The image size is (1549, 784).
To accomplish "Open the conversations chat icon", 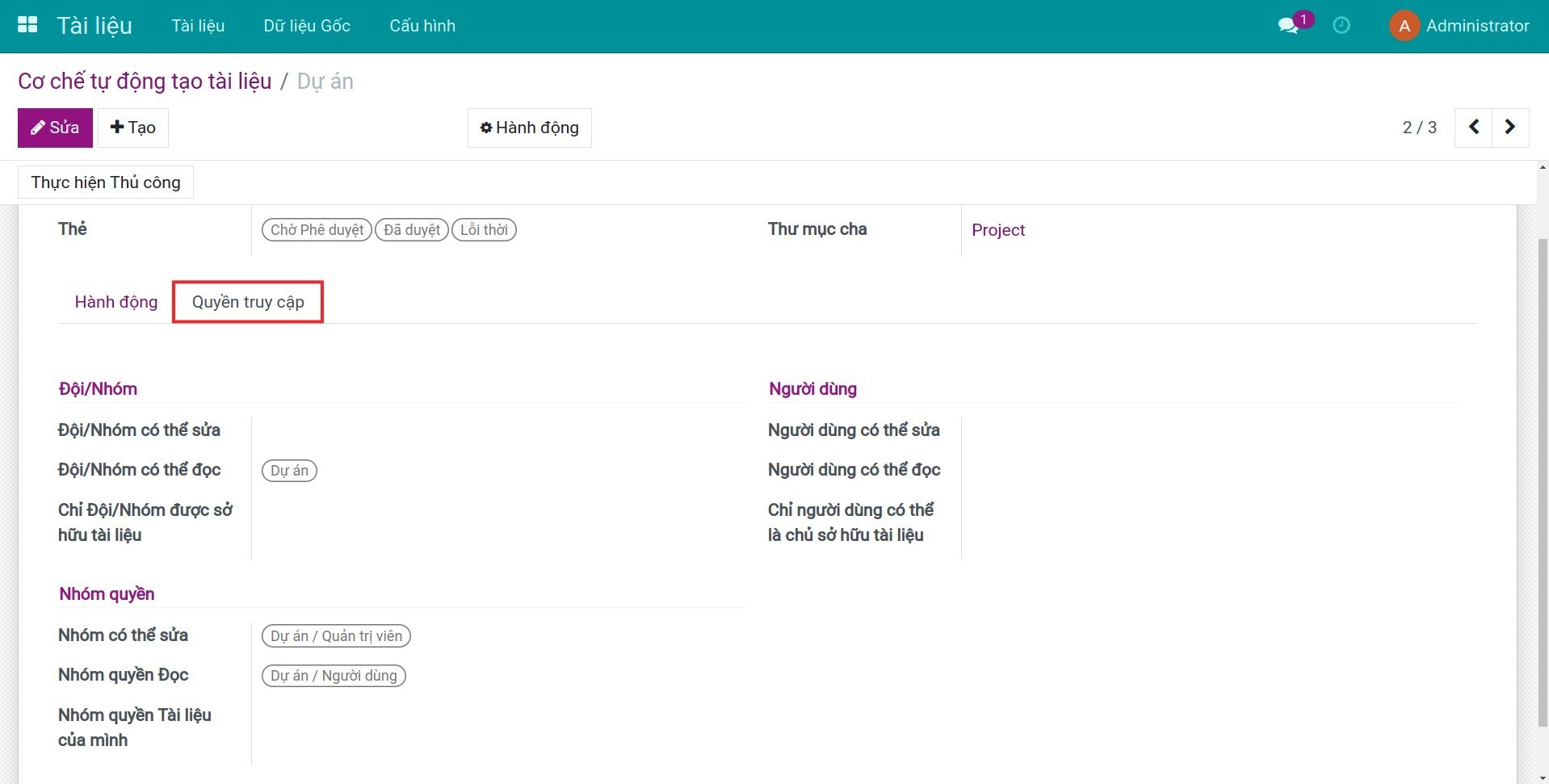I will tap(1288, 26).
